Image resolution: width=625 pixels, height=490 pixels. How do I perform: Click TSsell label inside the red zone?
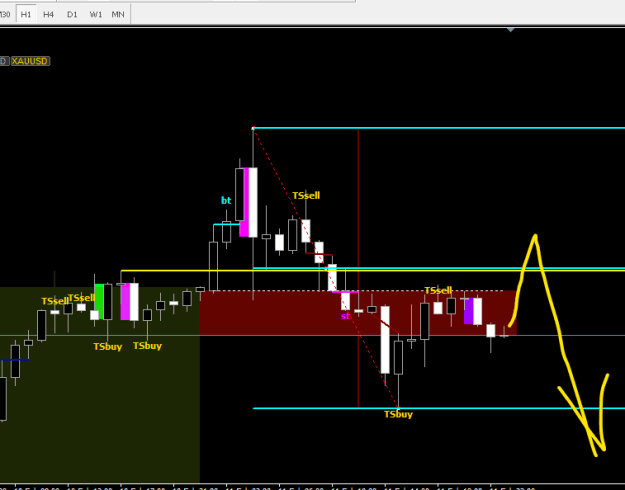click(438, 290)
